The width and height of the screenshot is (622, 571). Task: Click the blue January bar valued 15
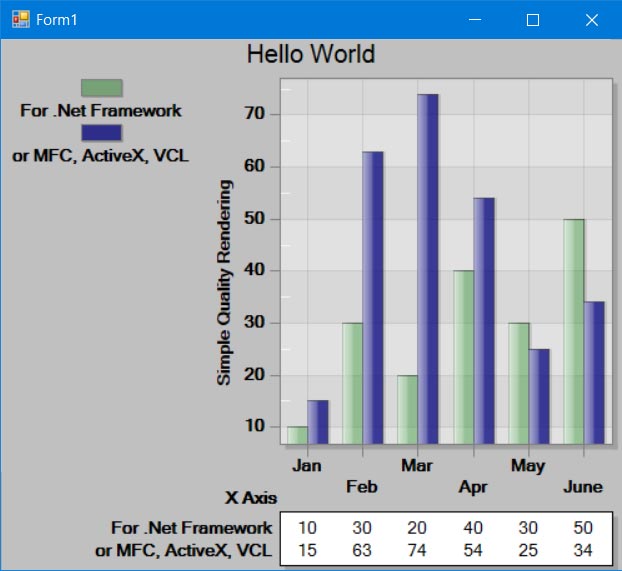318,422
